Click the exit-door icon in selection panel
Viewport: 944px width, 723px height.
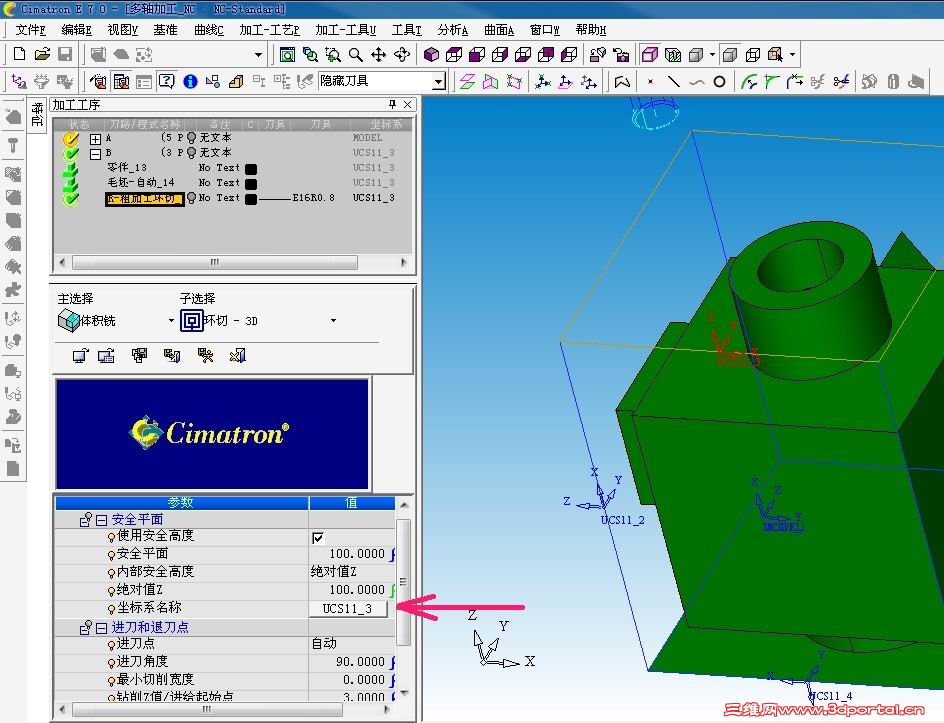tap(237, 356)
